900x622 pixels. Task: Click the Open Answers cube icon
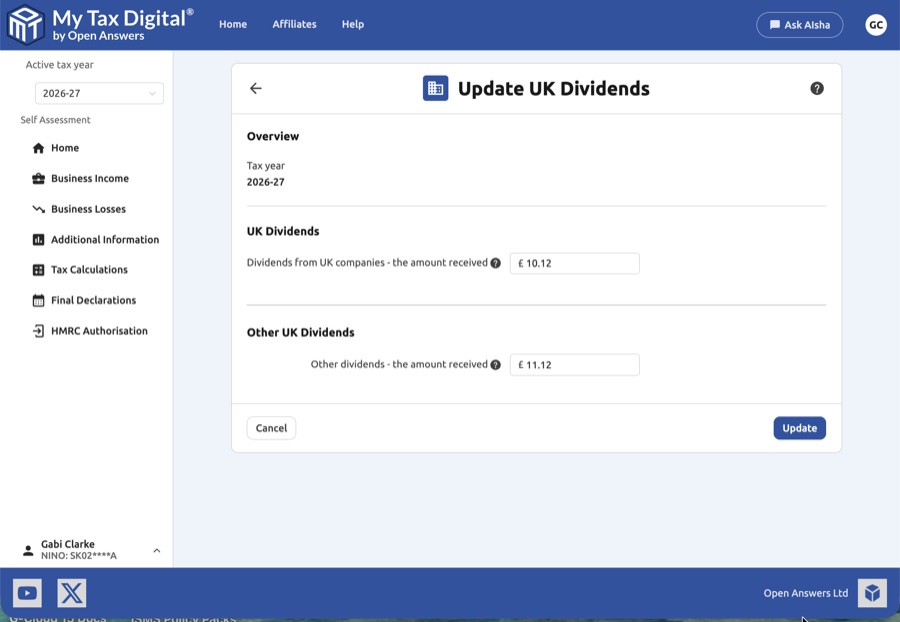(872, 593)
